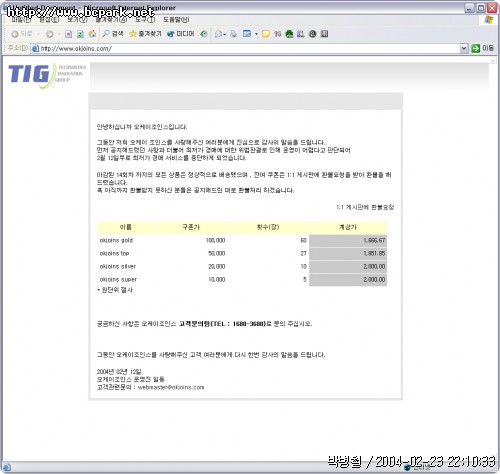Open the Back button history dropdown arrow

39,34
